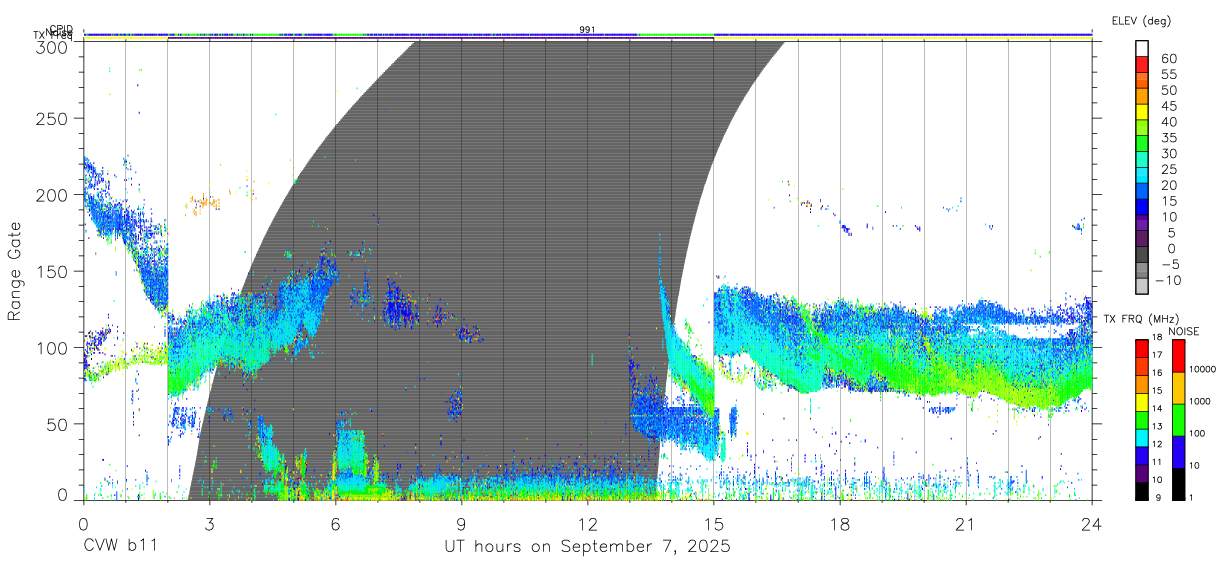Click the '35' label on ELEV color bar

(x=1168, y=137)
